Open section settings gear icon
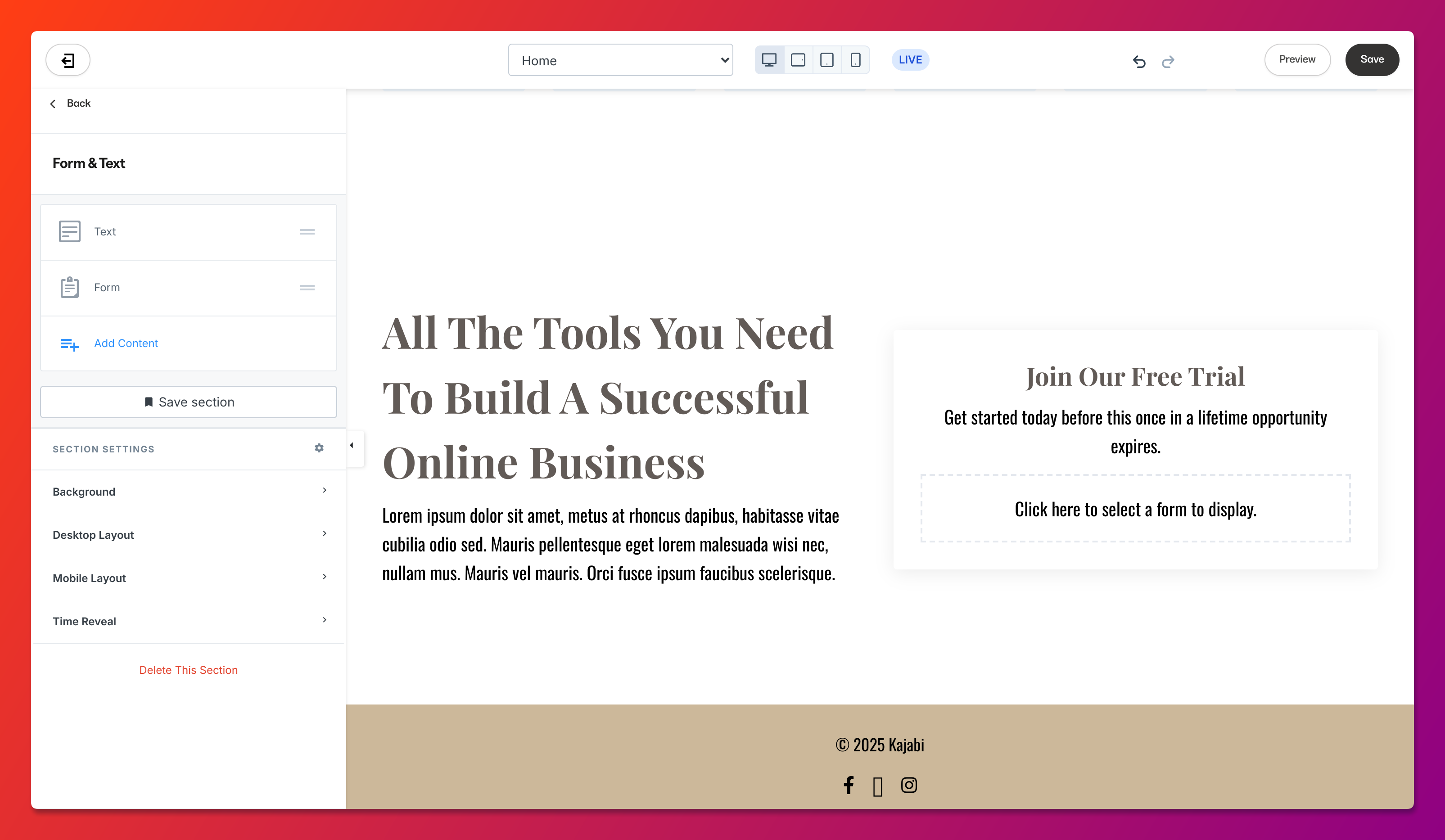 click(x=319, y=448)
